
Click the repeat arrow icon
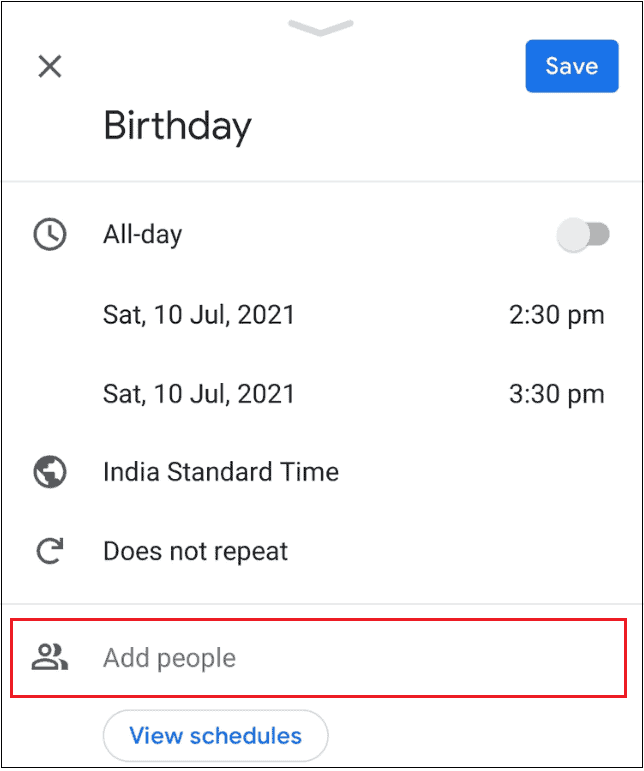click(x=50, y=551)
